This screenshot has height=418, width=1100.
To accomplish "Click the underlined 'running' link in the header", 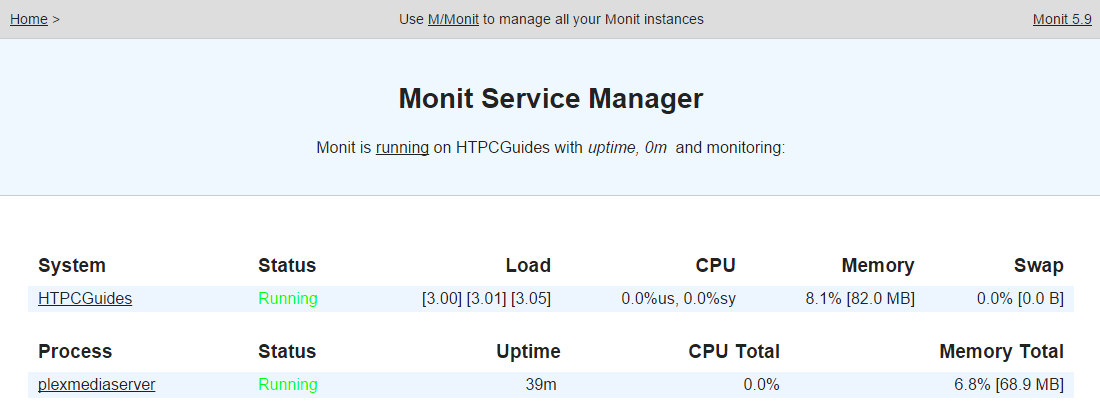I will tap(402, 148).
